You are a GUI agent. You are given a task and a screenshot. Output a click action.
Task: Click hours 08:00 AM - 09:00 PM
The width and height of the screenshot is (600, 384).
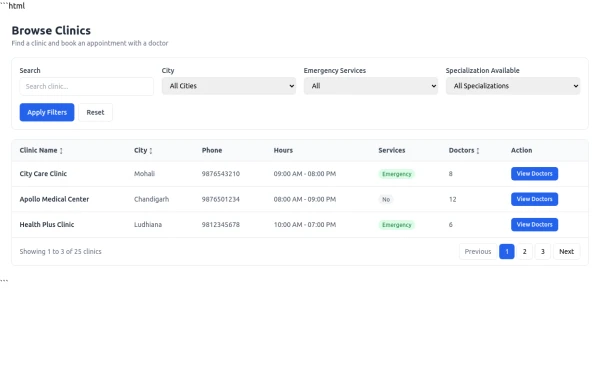305,199
